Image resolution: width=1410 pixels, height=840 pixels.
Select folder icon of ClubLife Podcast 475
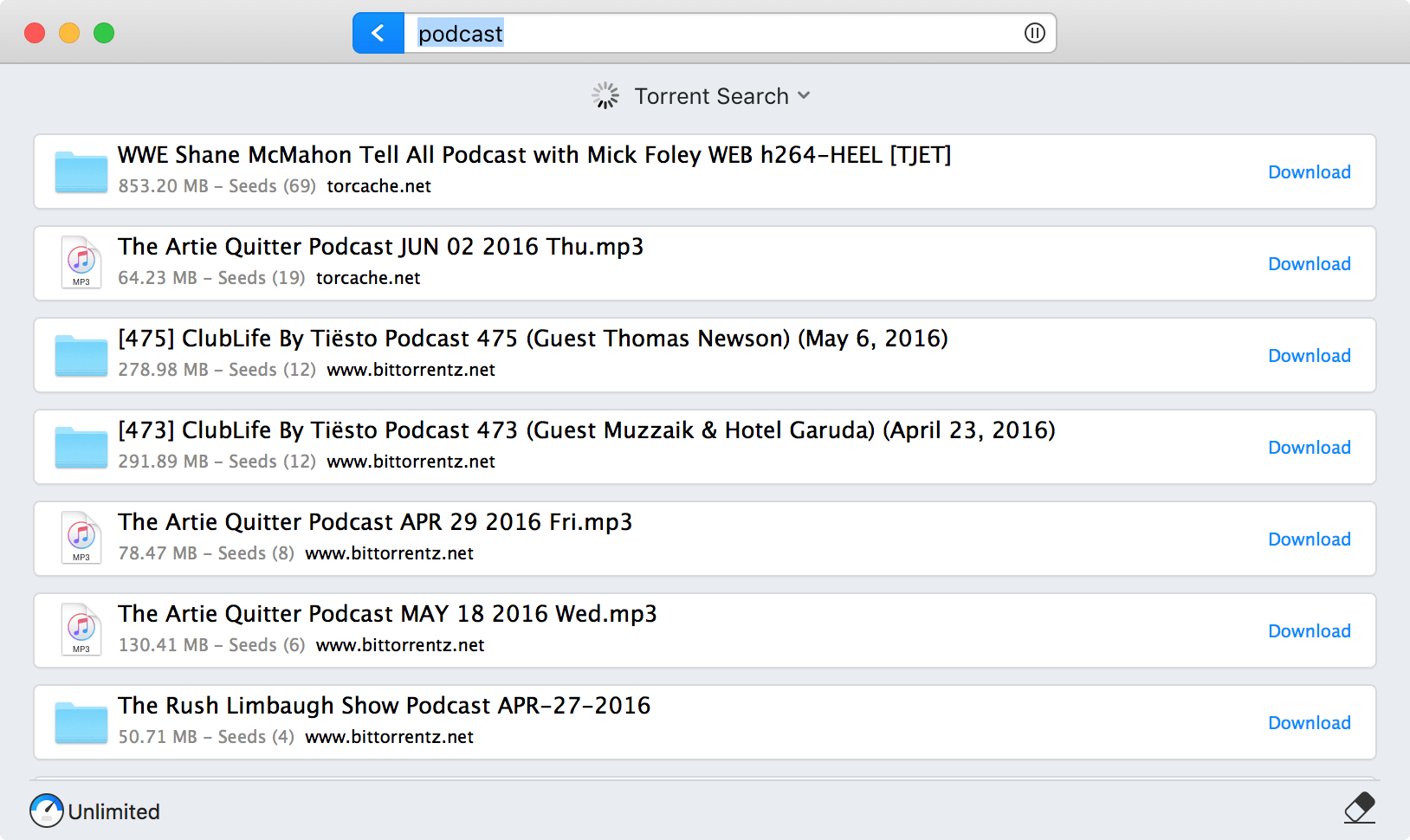[x=81, y=355]
